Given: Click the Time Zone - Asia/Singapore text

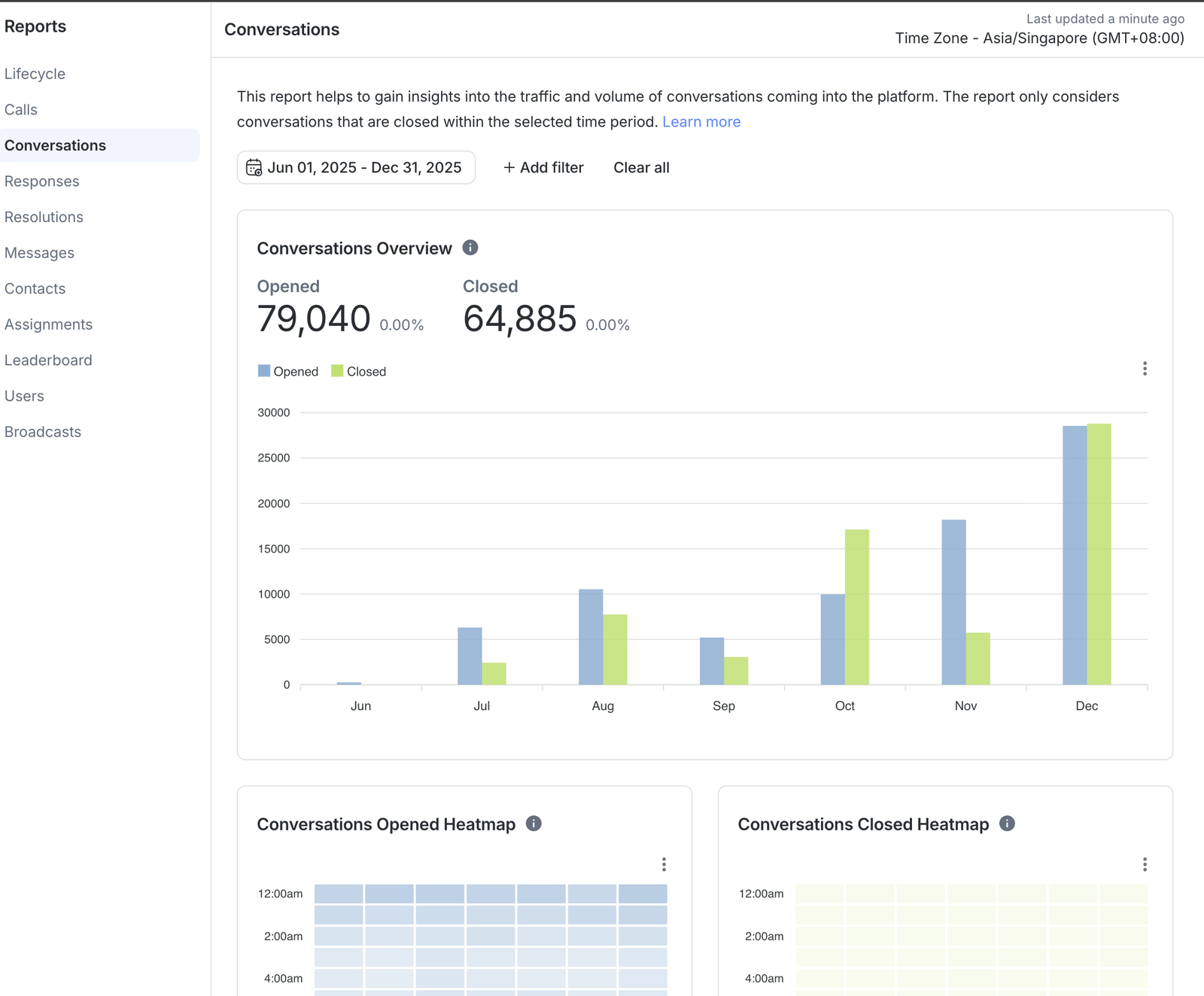Looking at the screenshot, I should pos(1039,38).
